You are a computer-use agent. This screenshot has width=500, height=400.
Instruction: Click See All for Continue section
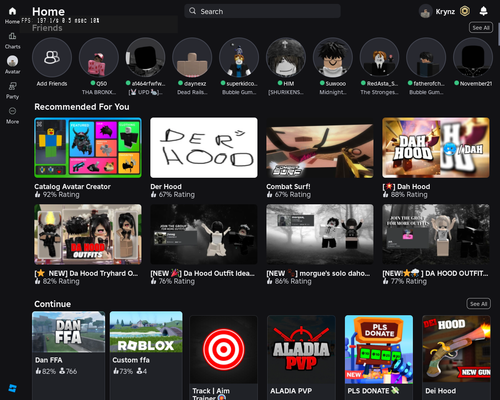pyautogui.click(x=478, y=304)
